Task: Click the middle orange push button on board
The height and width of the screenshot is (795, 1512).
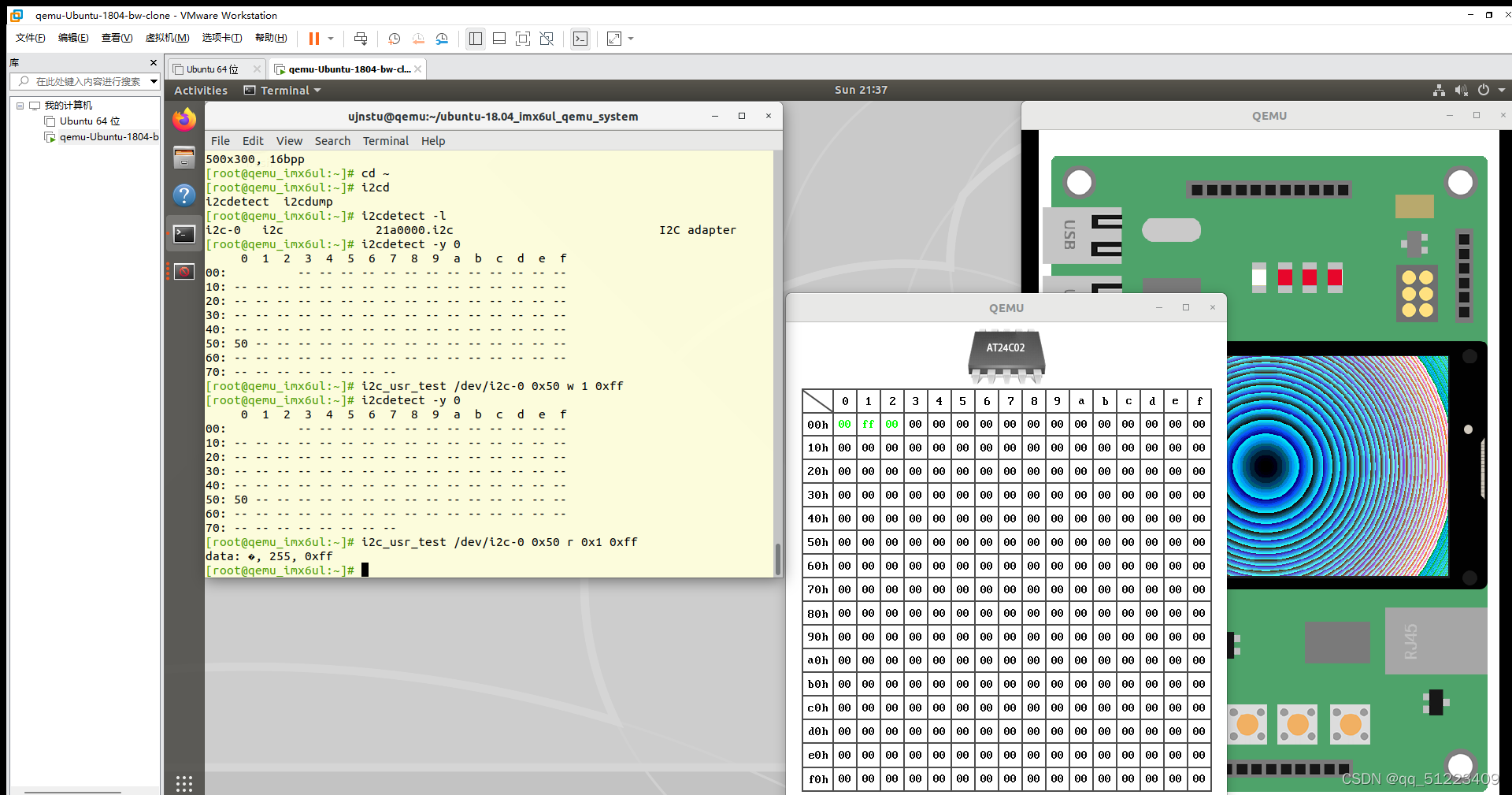Action: click(x=1298, y=724)
